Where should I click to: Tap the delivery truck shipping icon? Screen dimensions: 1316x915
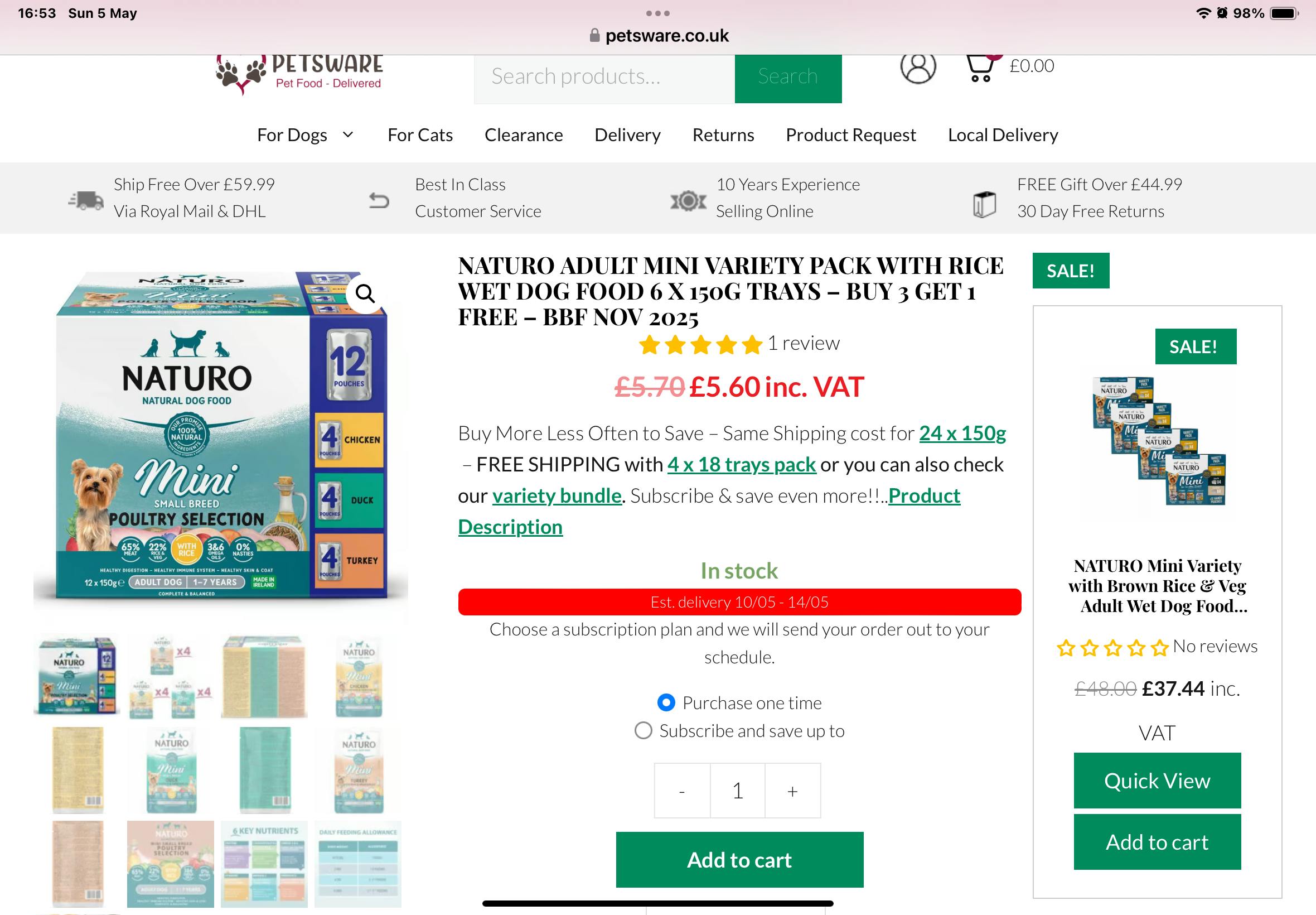click(x=86, y=200)
